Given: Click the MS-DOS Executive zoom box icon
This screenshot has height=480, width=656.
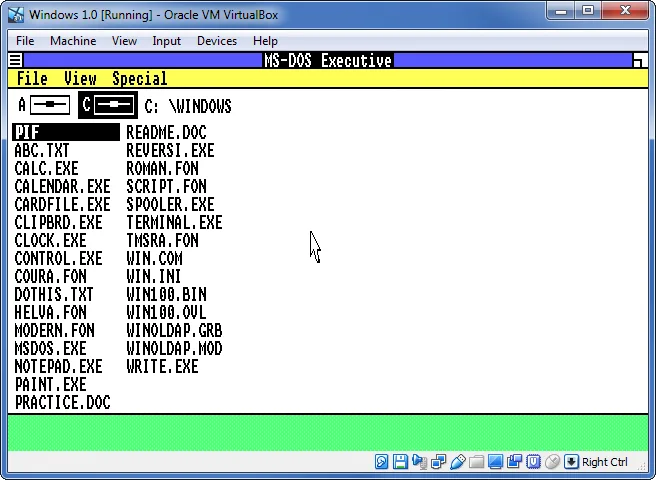Looking at the screenshot, I should [640, 60].
